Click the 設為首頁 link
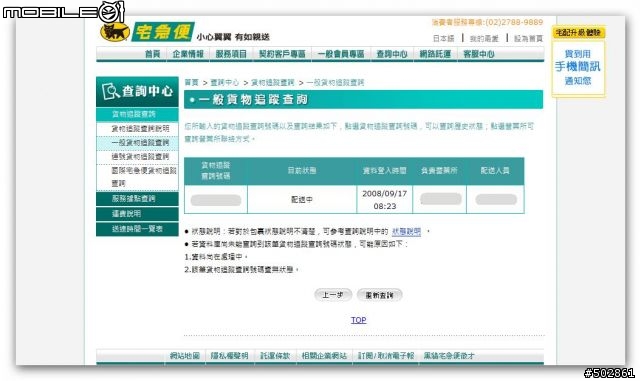 pyautogui.click(x=528, y=38)
